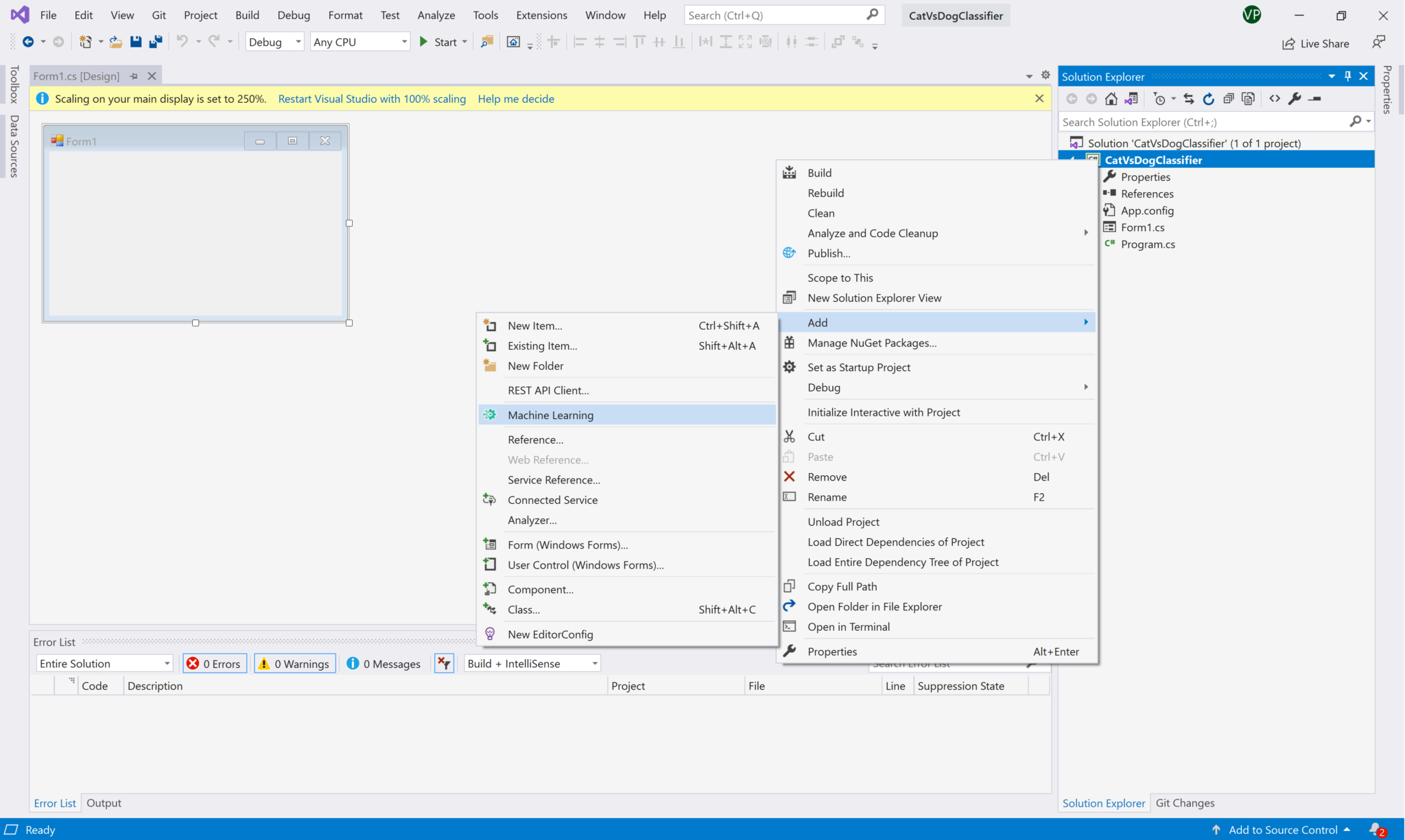The height and width of the screenshot is (840, 1405).
Task: Click the Save All toolbar icon
Action: [156, 42]
